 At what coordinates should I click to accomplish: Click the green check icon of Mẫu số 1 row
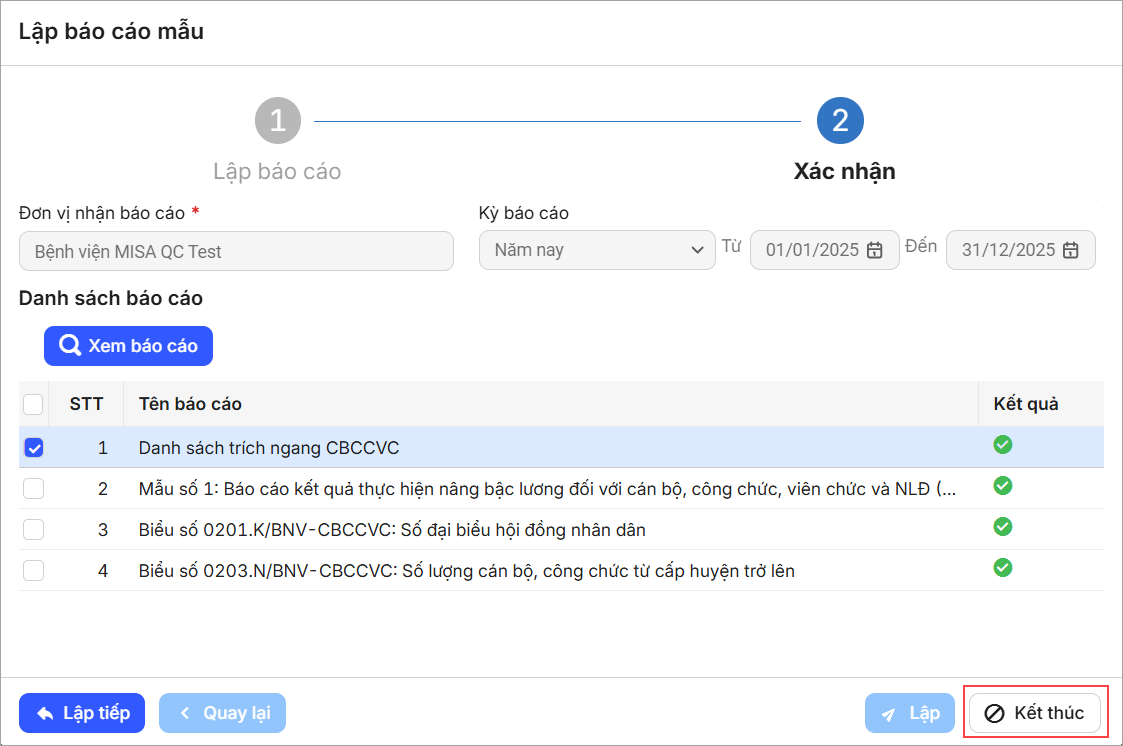tap(1003, 486)
